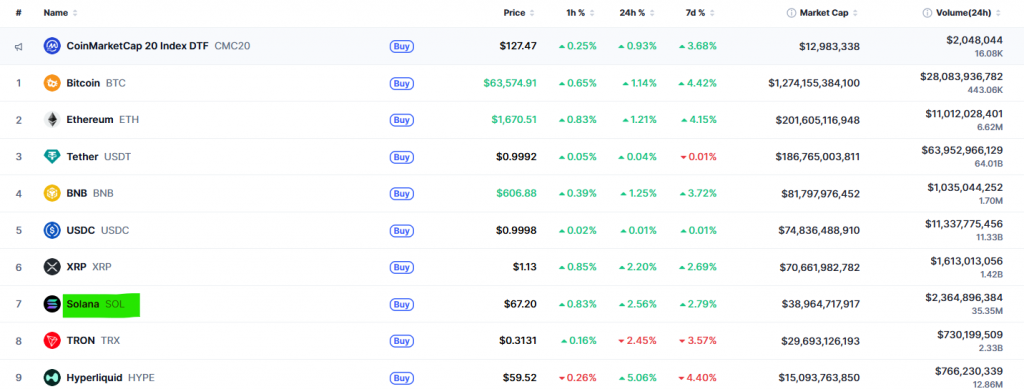Viewport: 1024px width, 389px height.
Task: Open the XRP name link
Action: [x=89, y=267]
